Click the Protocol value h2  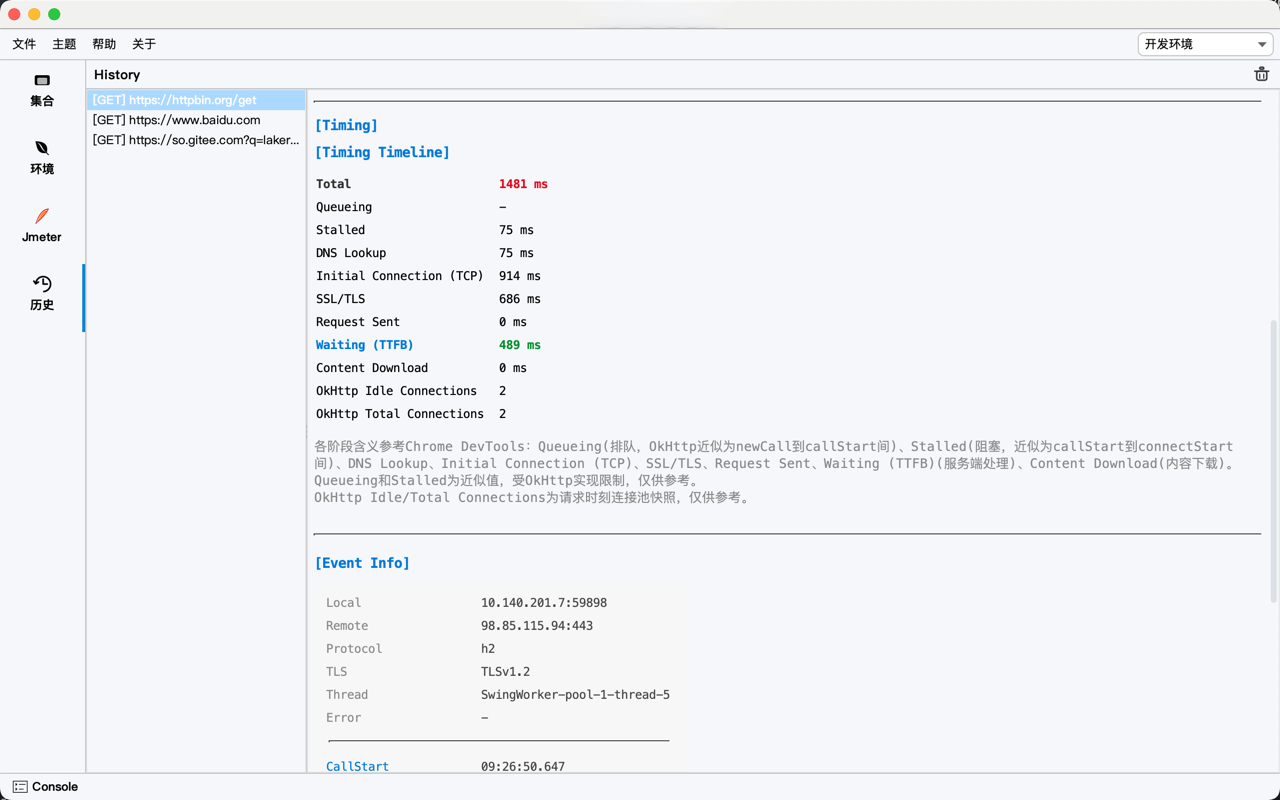[488, 649]
